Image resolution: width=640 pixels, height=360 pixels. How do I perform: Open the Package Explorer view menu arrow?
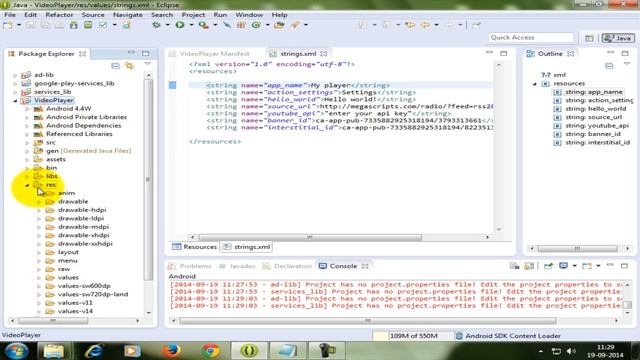147,64
